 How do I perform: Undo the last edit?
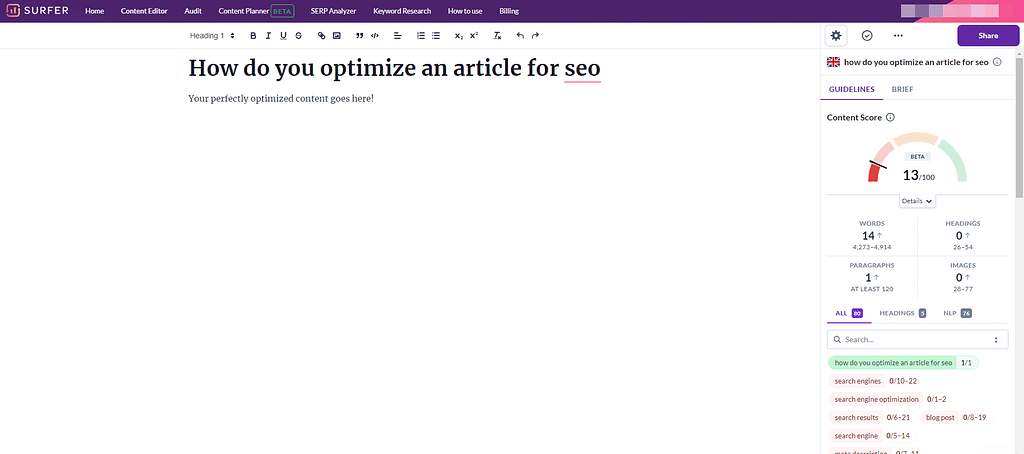pyautogui.click(x=520, y=35)
